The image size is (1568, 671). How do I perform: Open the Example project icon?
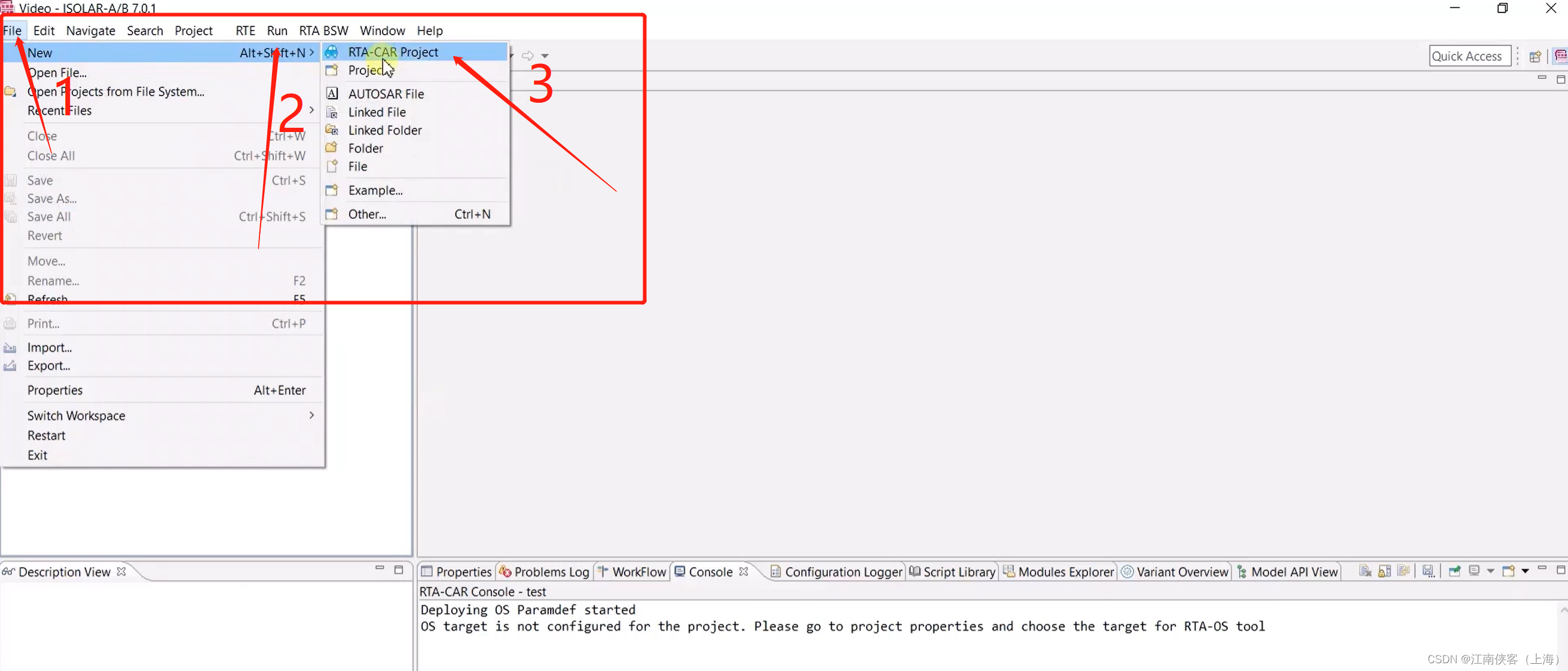(332, 190)
